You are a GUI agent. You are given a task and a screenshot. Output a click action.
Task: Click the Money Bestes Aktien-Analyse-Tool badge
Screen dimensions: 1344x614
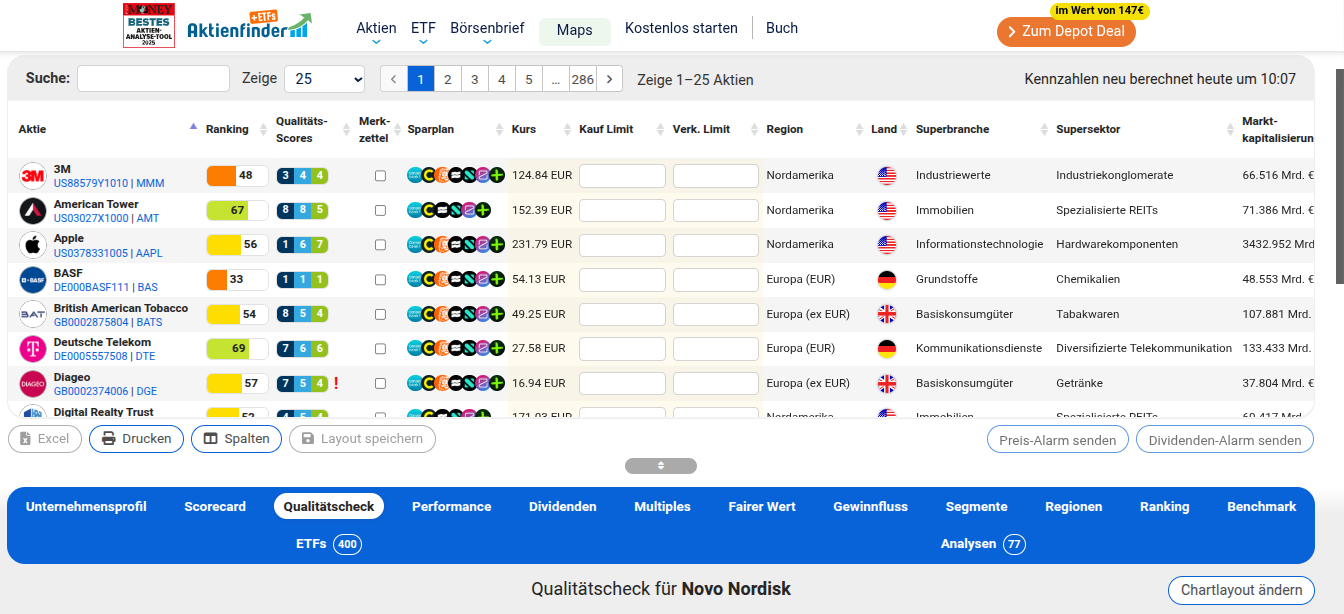coord(149,25)
